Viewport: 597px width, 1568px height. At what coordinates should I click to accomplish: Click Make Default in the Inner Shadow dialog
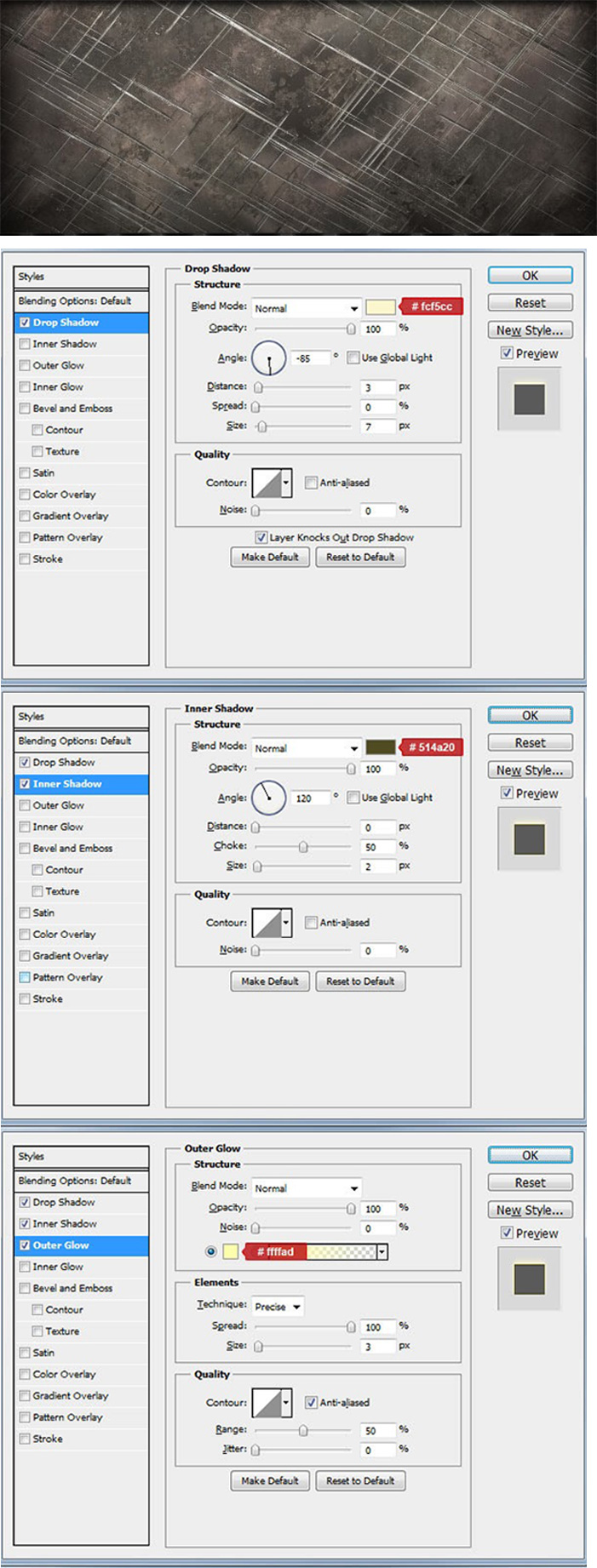tap(269, 981)
